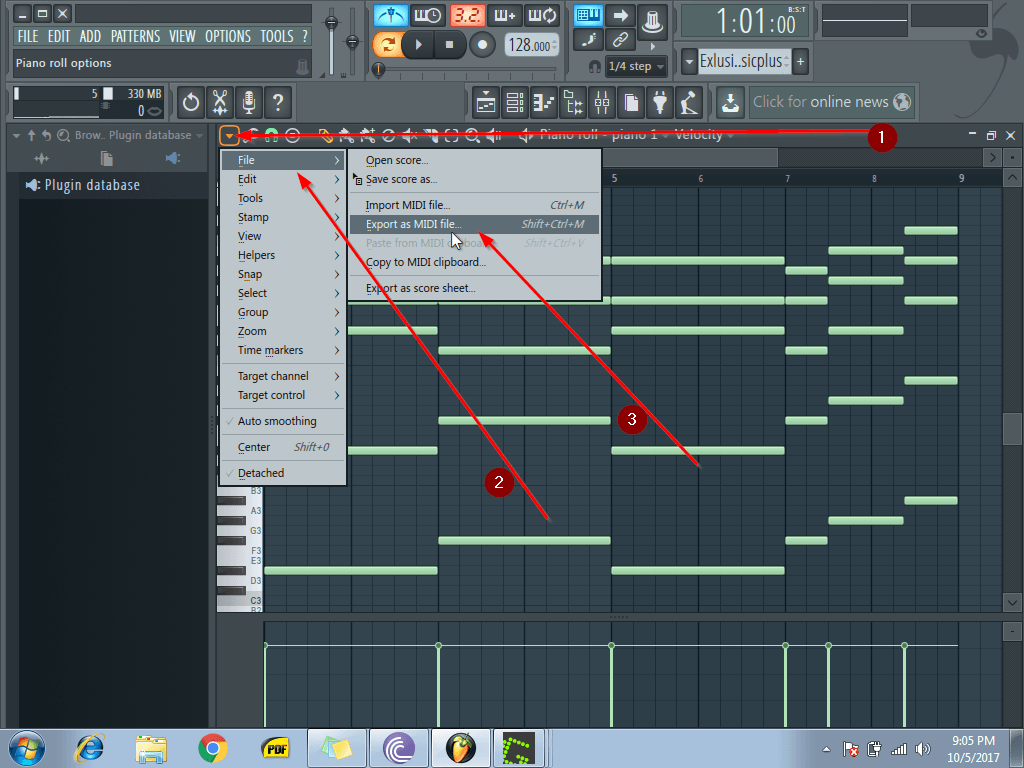This screenshot has width=1024, height=768.
Task: Click the one-click audio recording microphone
Action: coord(249,103)
